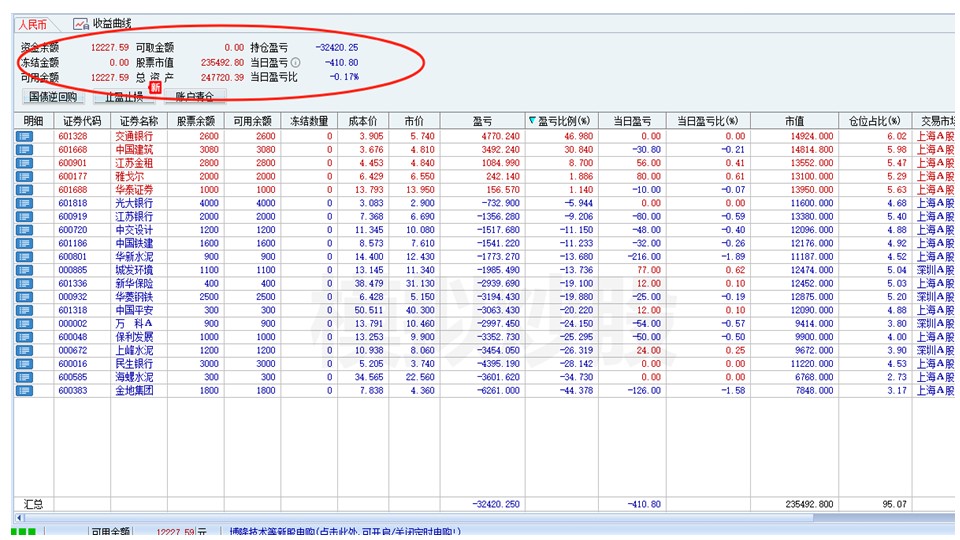This screenshot has height=540, width=960.
Task: Click 持仓盈亏 value -32420.25
Action: pos(337,47)
